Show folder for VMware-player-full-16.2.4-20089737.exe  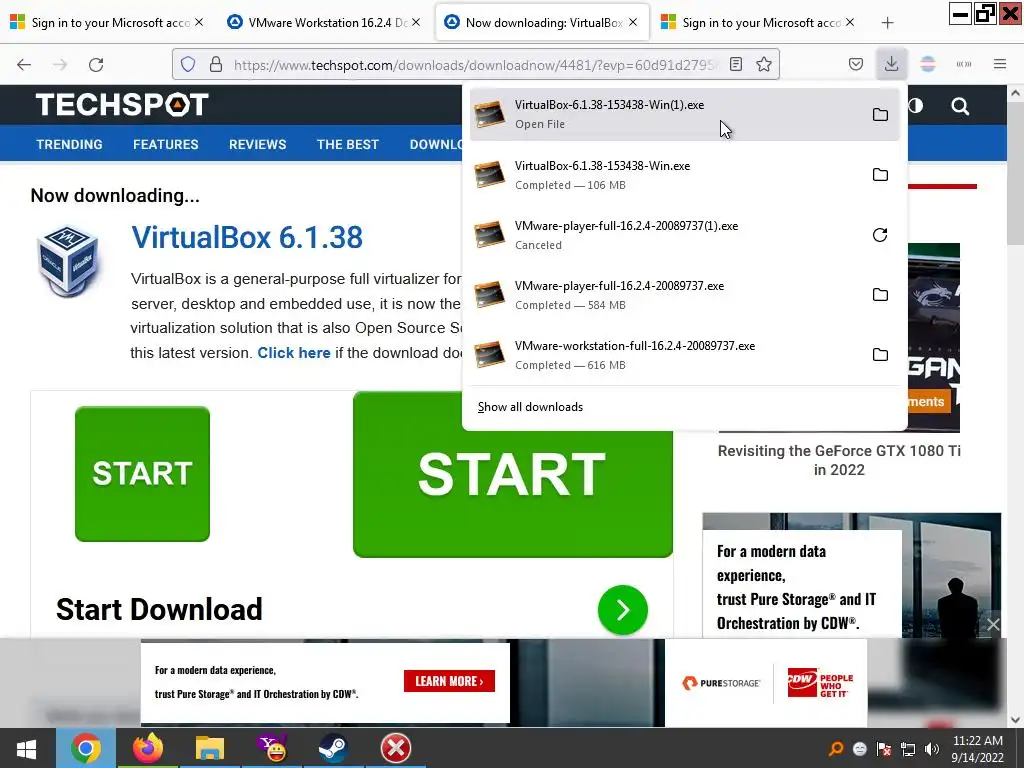coord(880,295)
